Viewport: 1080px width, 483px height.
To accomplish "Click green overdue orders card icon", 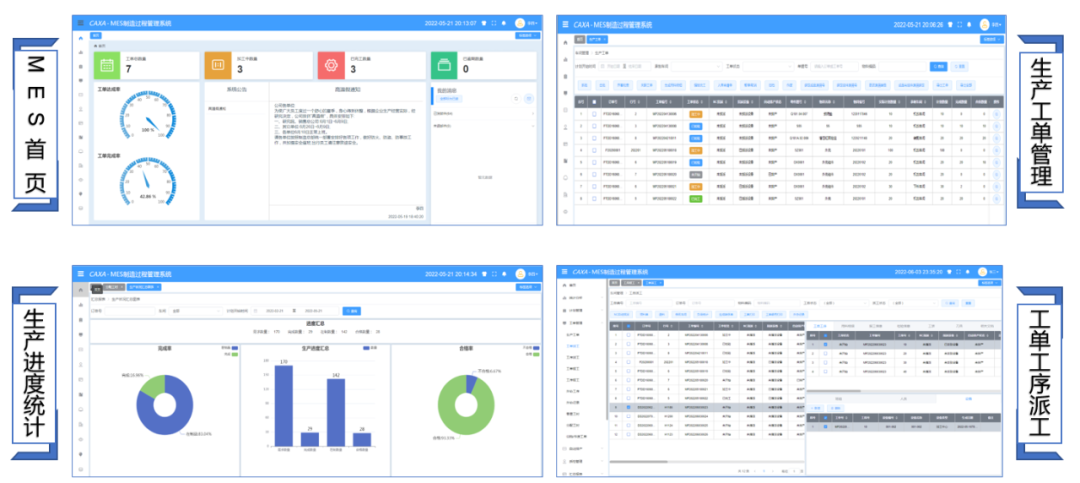I will click(445, 65).
